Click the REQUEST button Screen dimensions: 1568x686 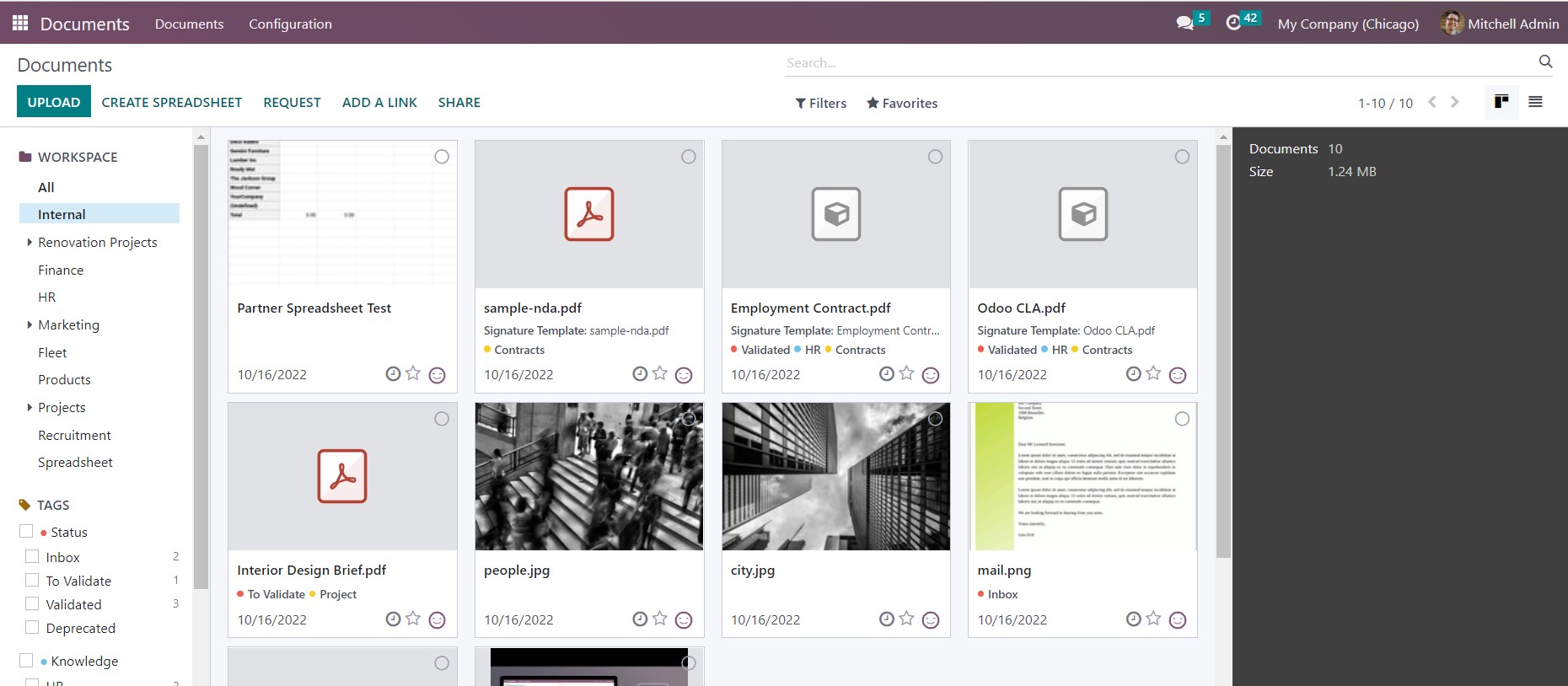[292, 102]
